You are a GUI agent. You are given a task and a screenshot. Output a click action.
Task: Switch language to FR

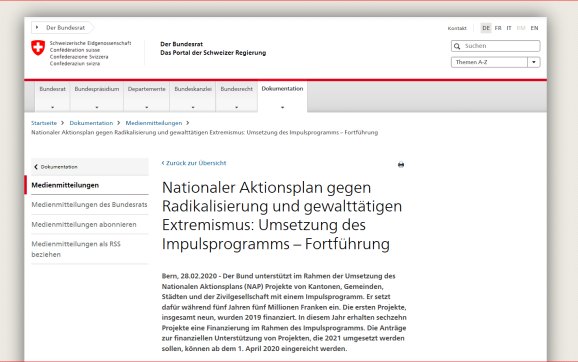click(498, 28)
